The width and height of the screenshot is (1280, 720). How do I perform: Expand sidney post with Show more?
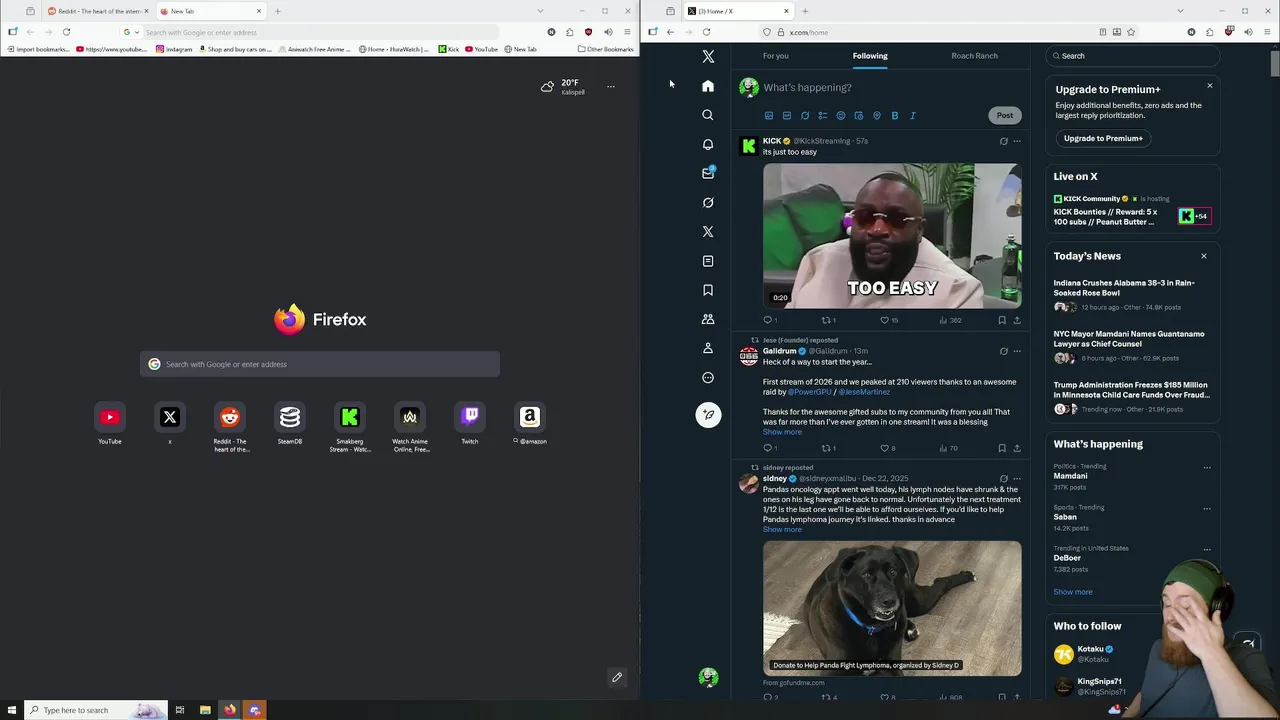[782, 529]
